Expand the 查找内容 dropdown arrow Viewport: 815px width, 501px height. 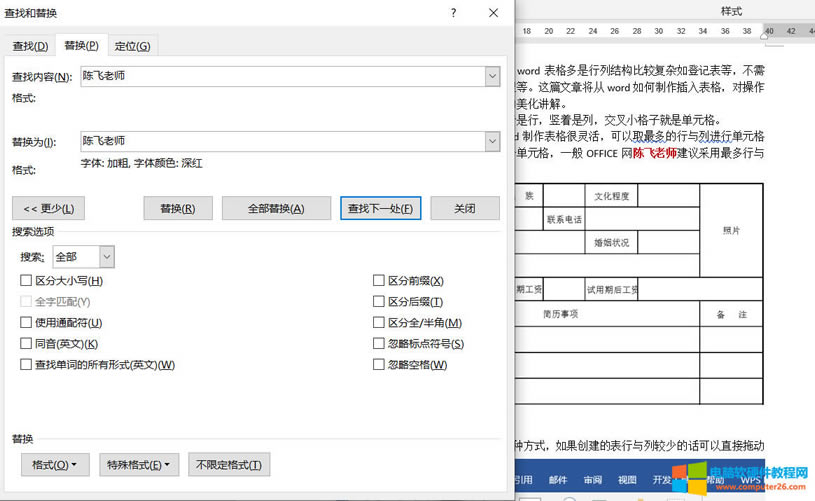tap(491, 77)
